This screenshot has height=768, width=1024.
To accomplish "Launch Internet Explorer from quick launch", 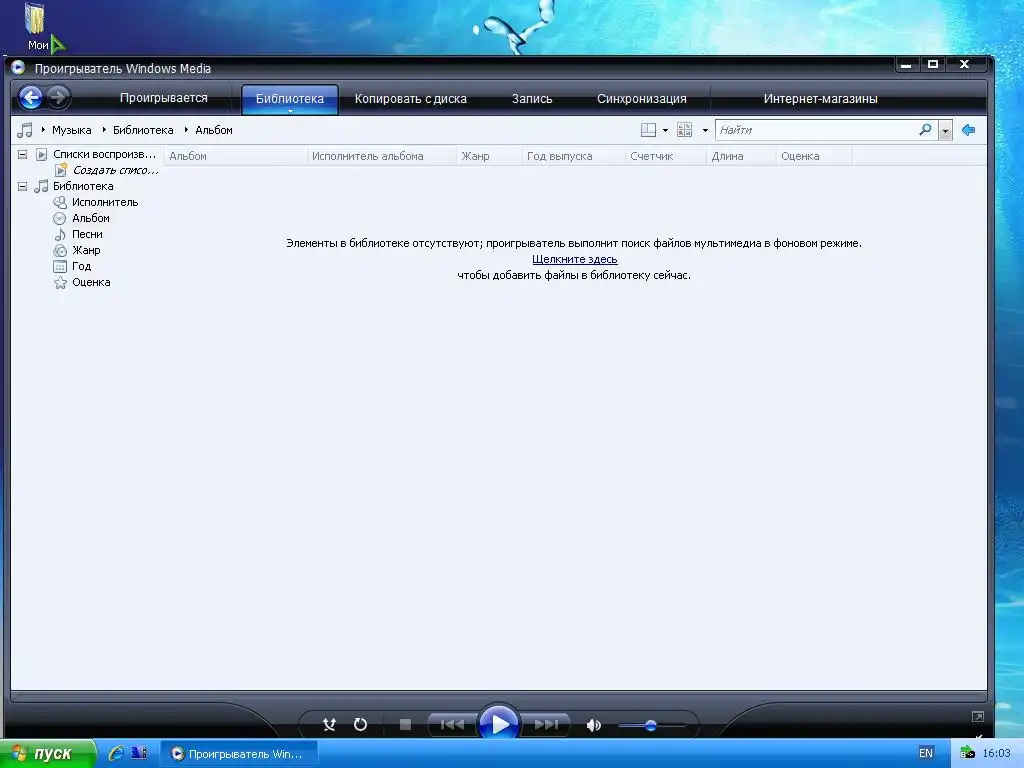I will click(116, 753).
